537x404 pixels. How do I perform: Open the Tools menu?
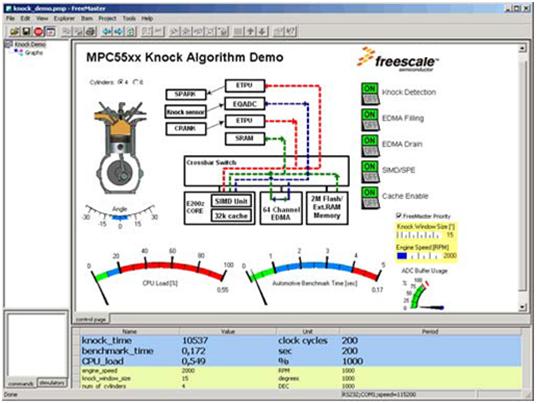[129, 18]
